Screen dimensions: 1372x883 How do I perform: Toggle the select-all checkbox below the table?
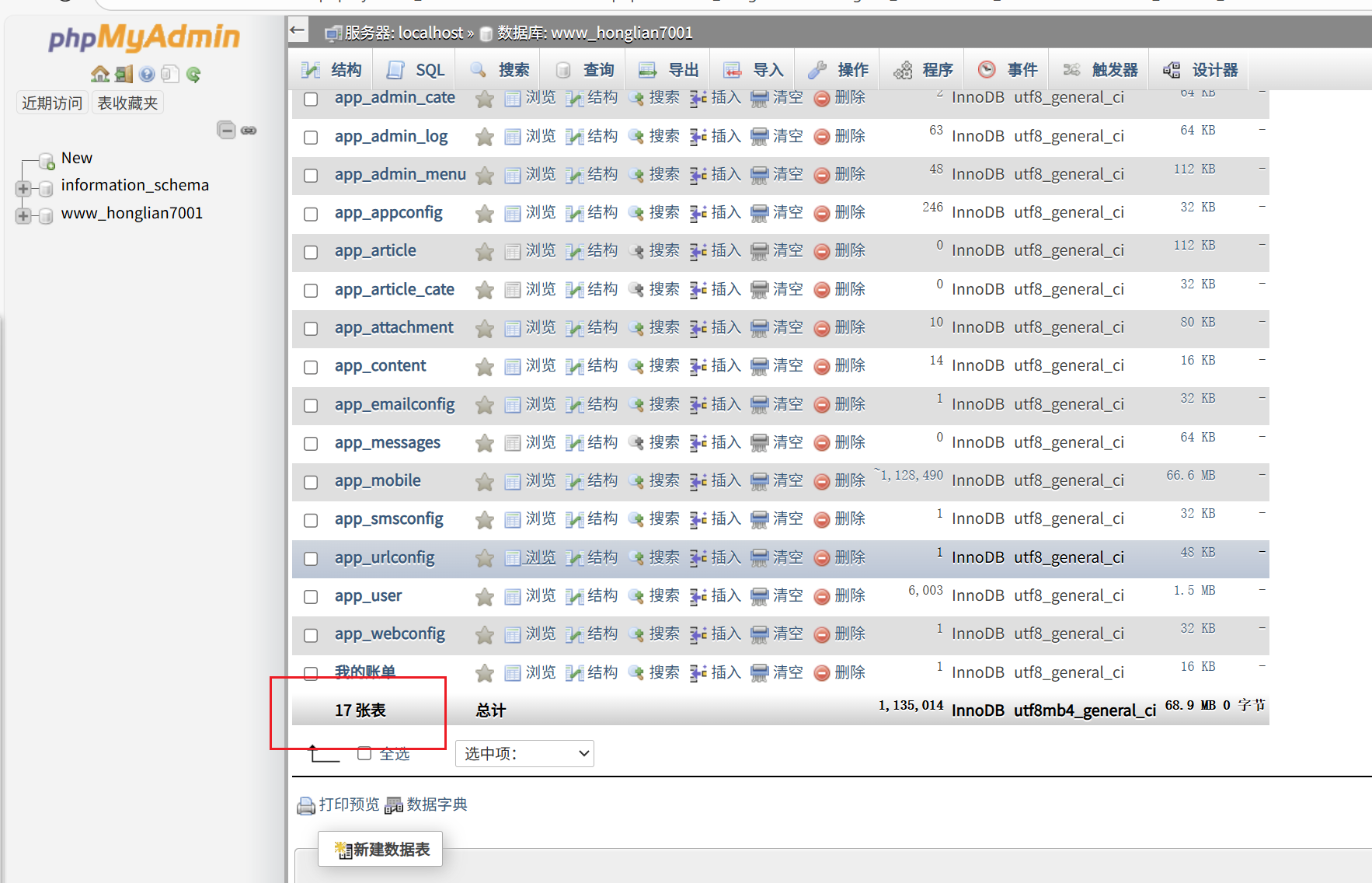click(364, 753)
